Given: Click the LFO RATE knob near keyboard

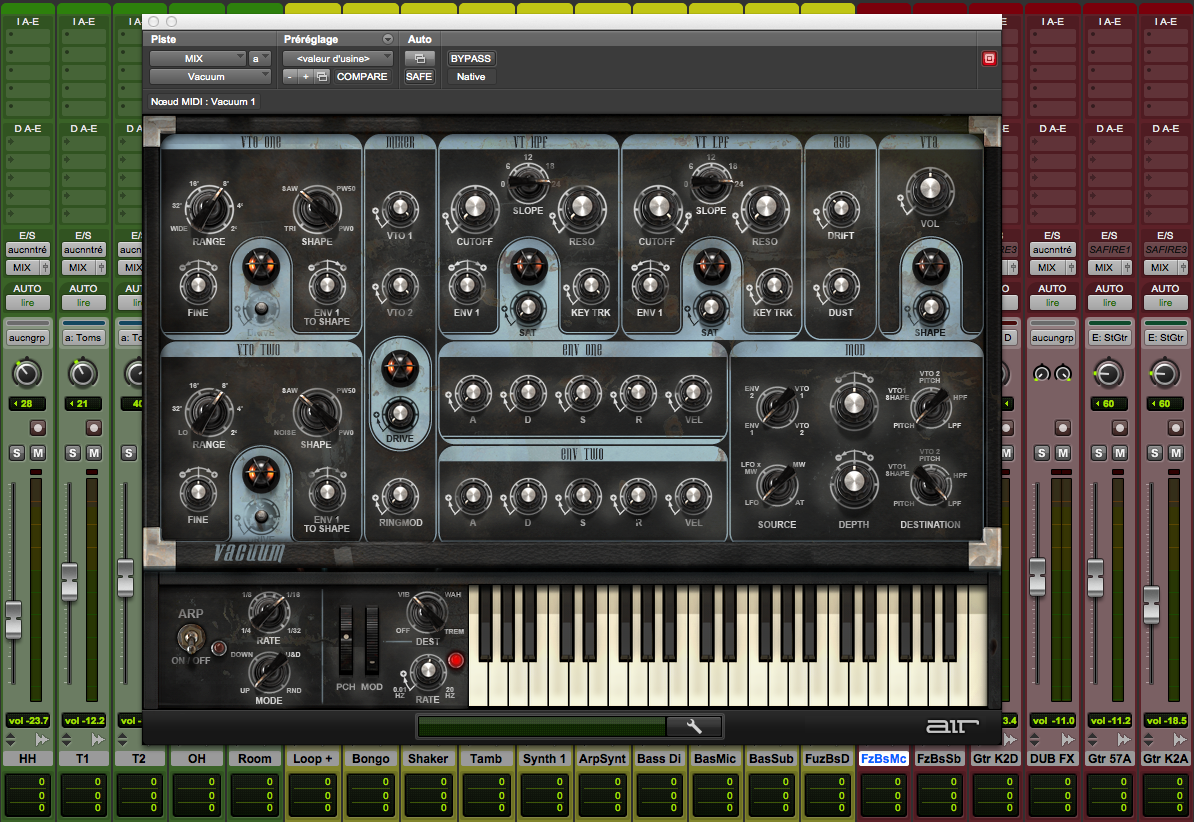Looking at the screenshot, I should click(x=427, y=671).
